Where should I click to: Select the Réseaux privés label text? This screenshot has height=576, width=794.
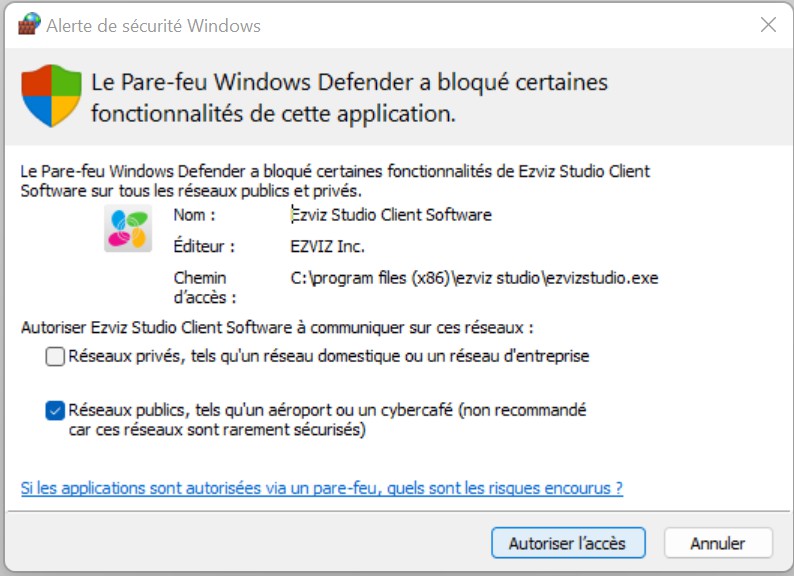click(x=329, y=356)
